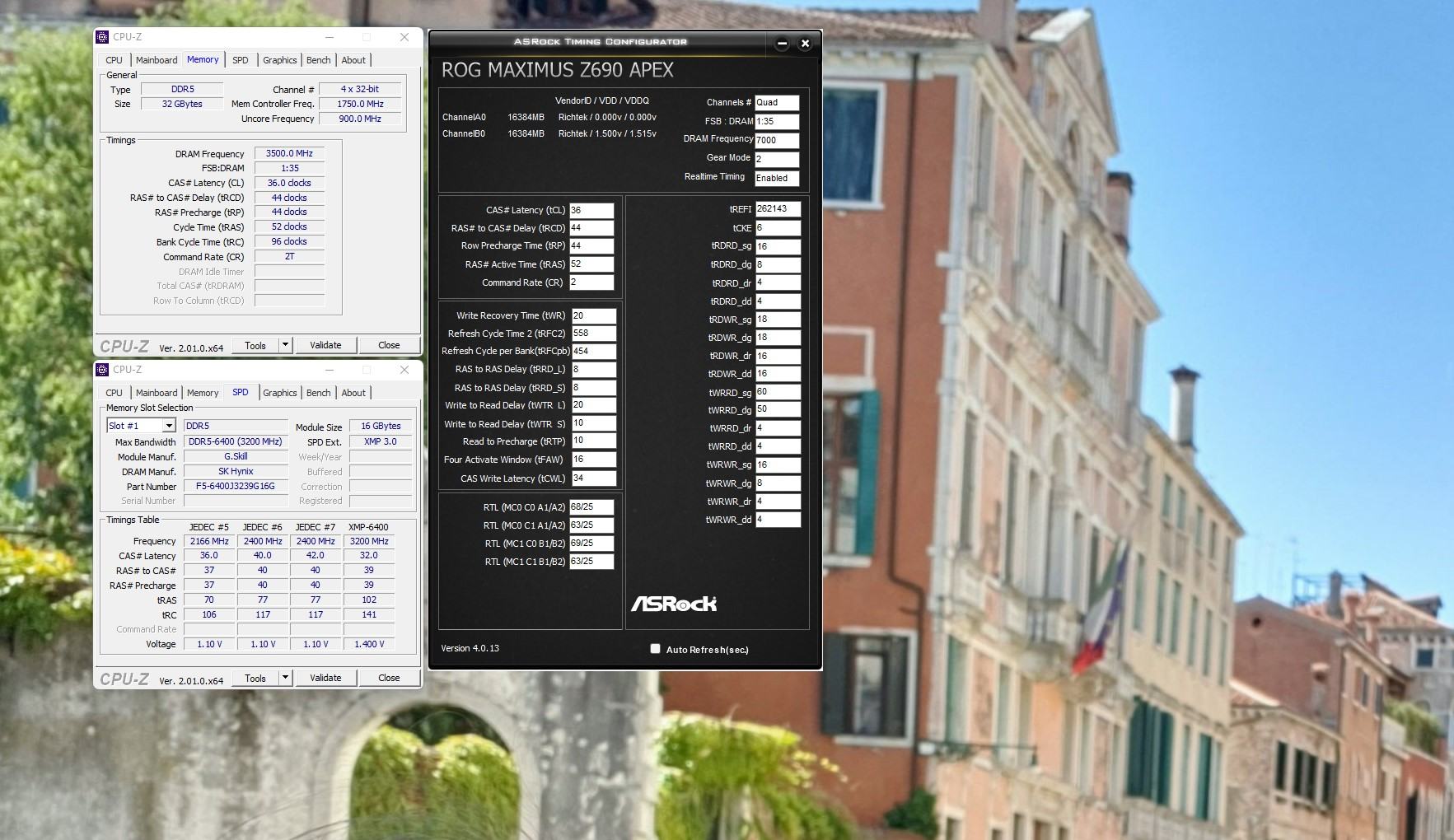This screenshot has height=840, width=1454.
Task: Click the Realtime Timing field showing Enabled
Action: (x=777, y=178)
